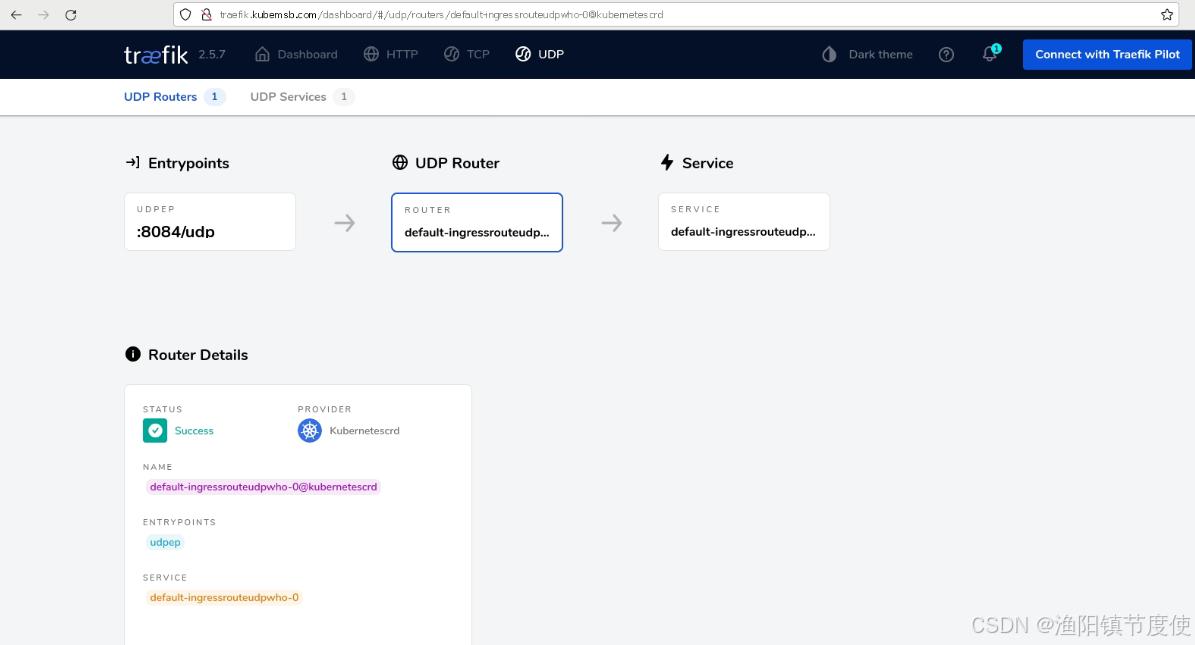Open notifications bell icon
1195x645 pixels.
(x=989, y=54)
